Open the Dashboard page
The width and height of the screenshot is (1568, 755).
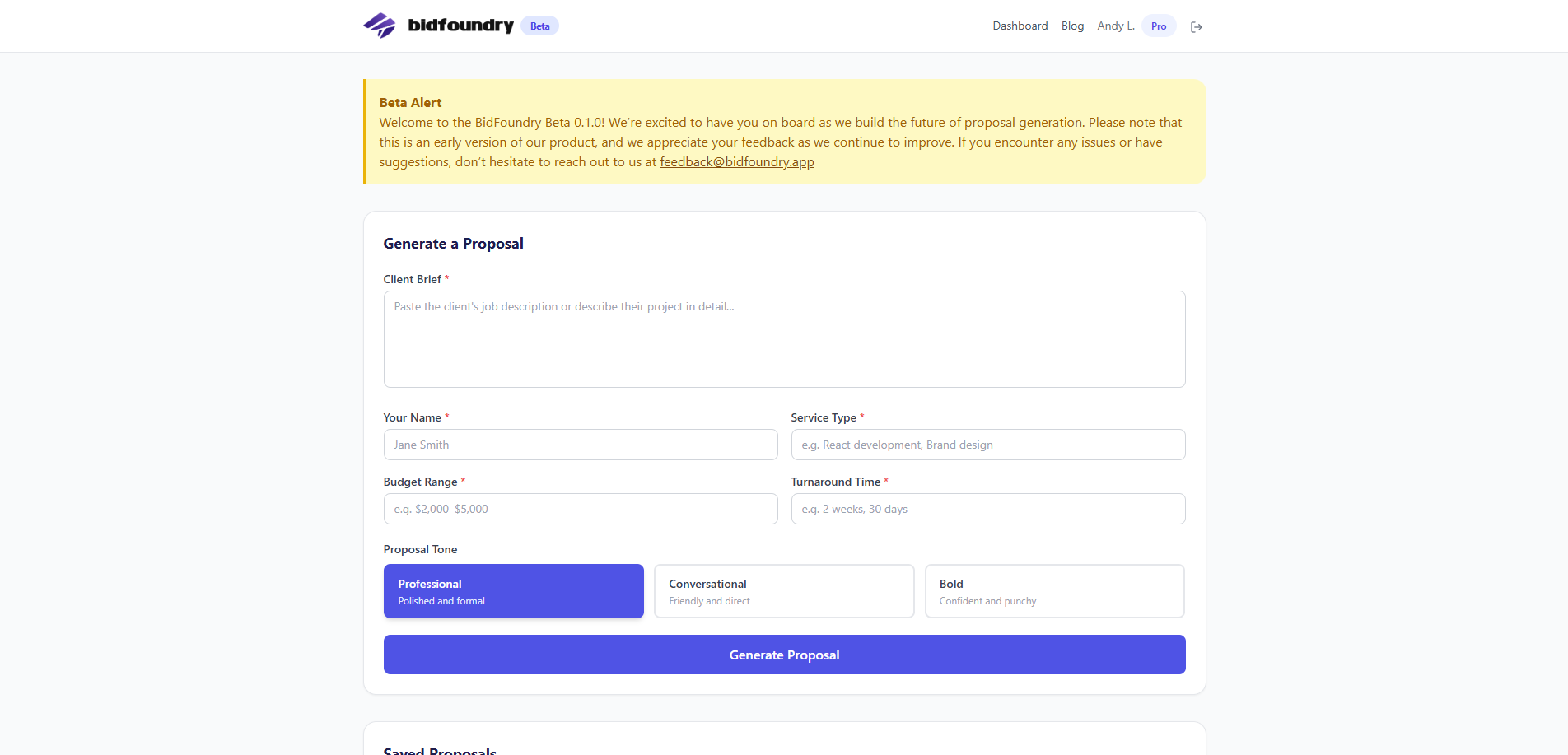(x=1020, y=26)
